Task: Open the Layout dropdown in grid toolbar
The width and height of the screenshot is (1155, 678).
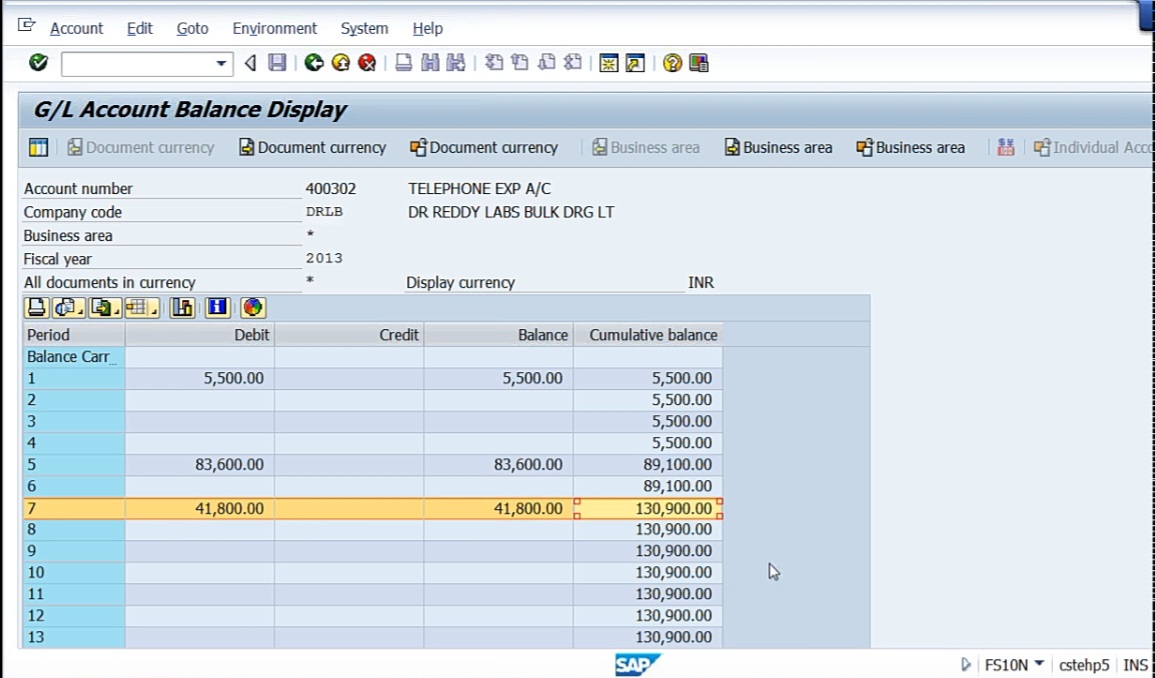Action: click(x=142, y=308)
